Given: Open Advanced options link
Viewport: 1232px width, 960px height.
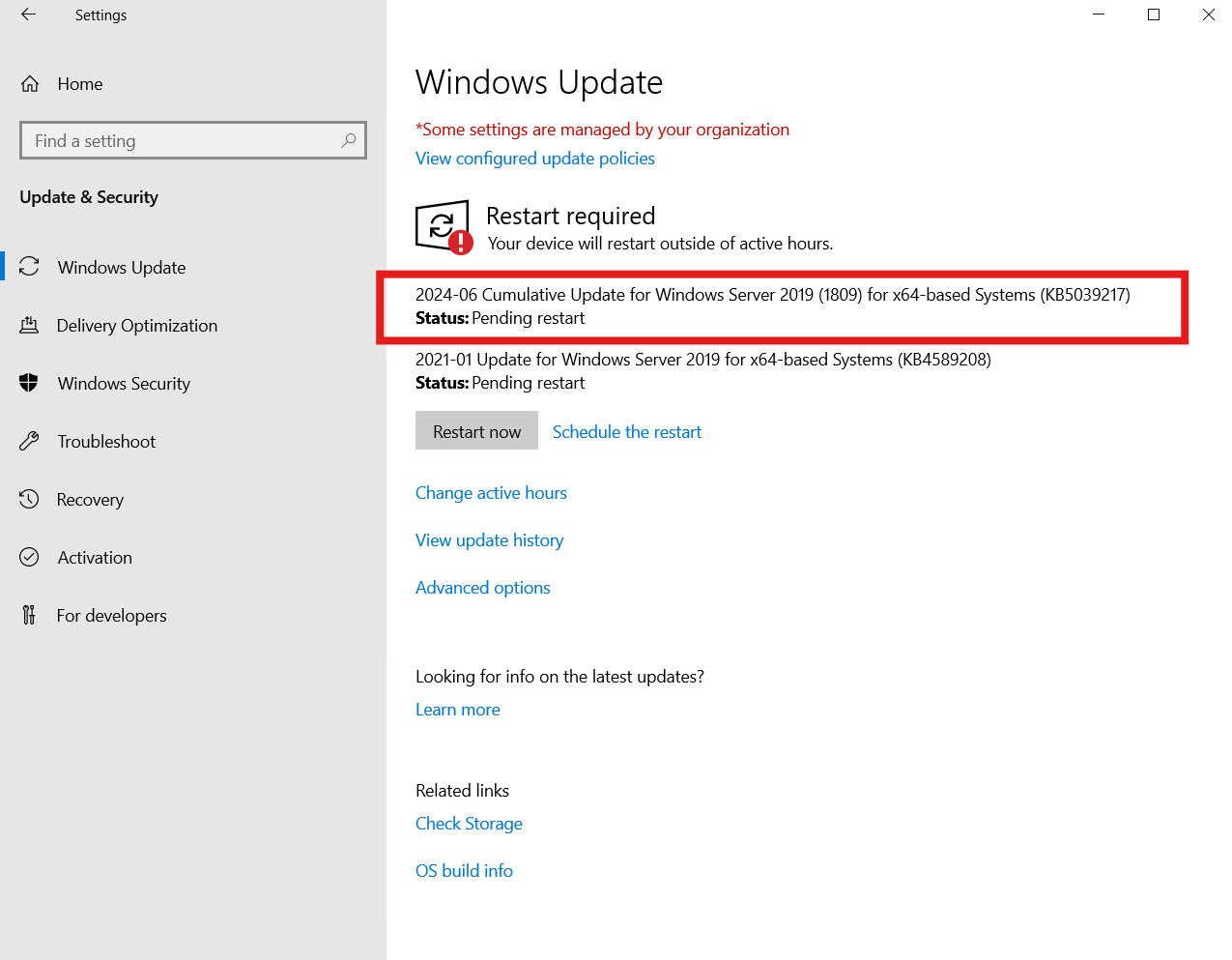Looking at the screenshot, I should [483, 588].
